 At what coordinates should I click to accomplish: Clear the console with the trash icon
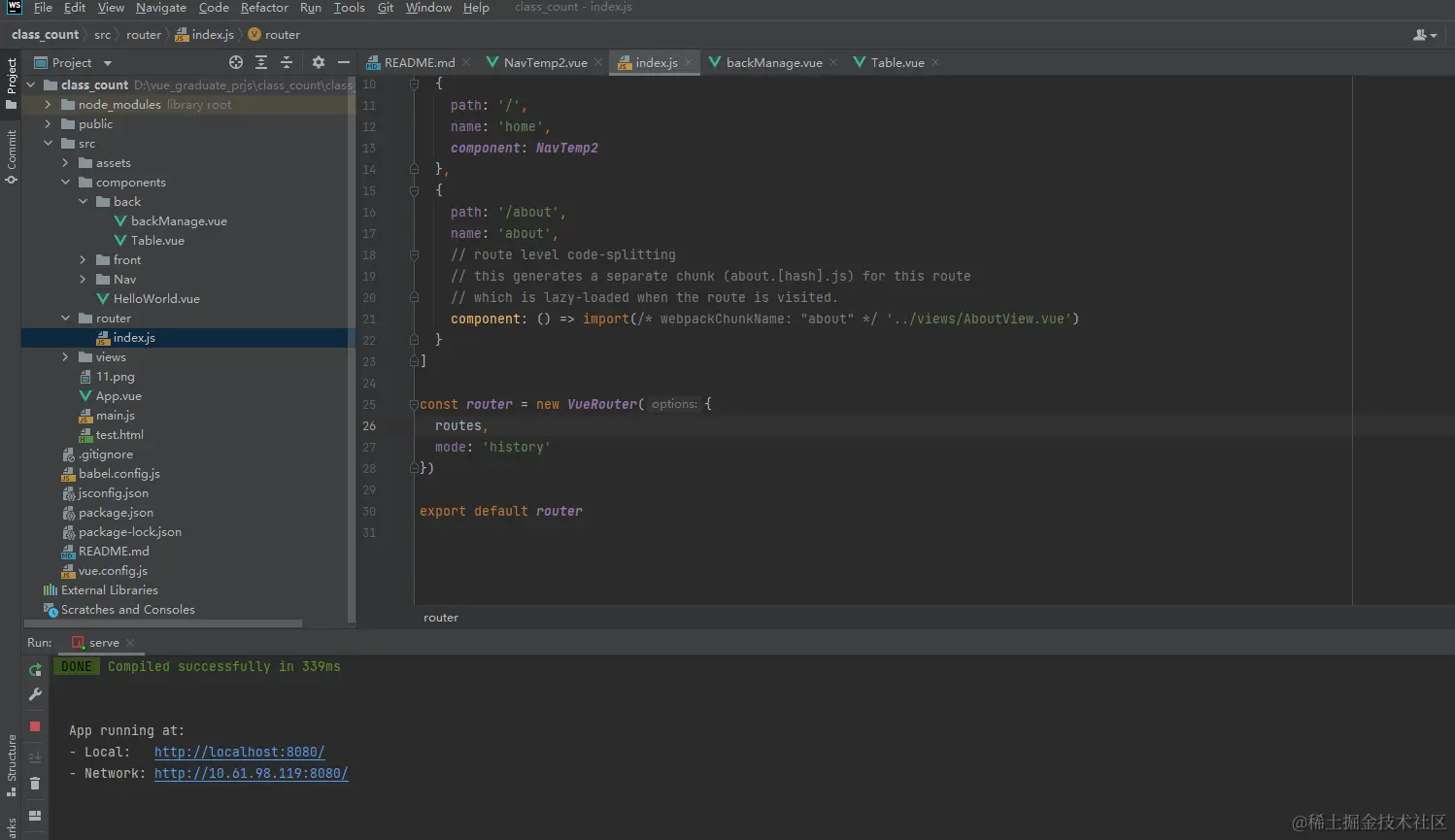(x=35, y=784)
